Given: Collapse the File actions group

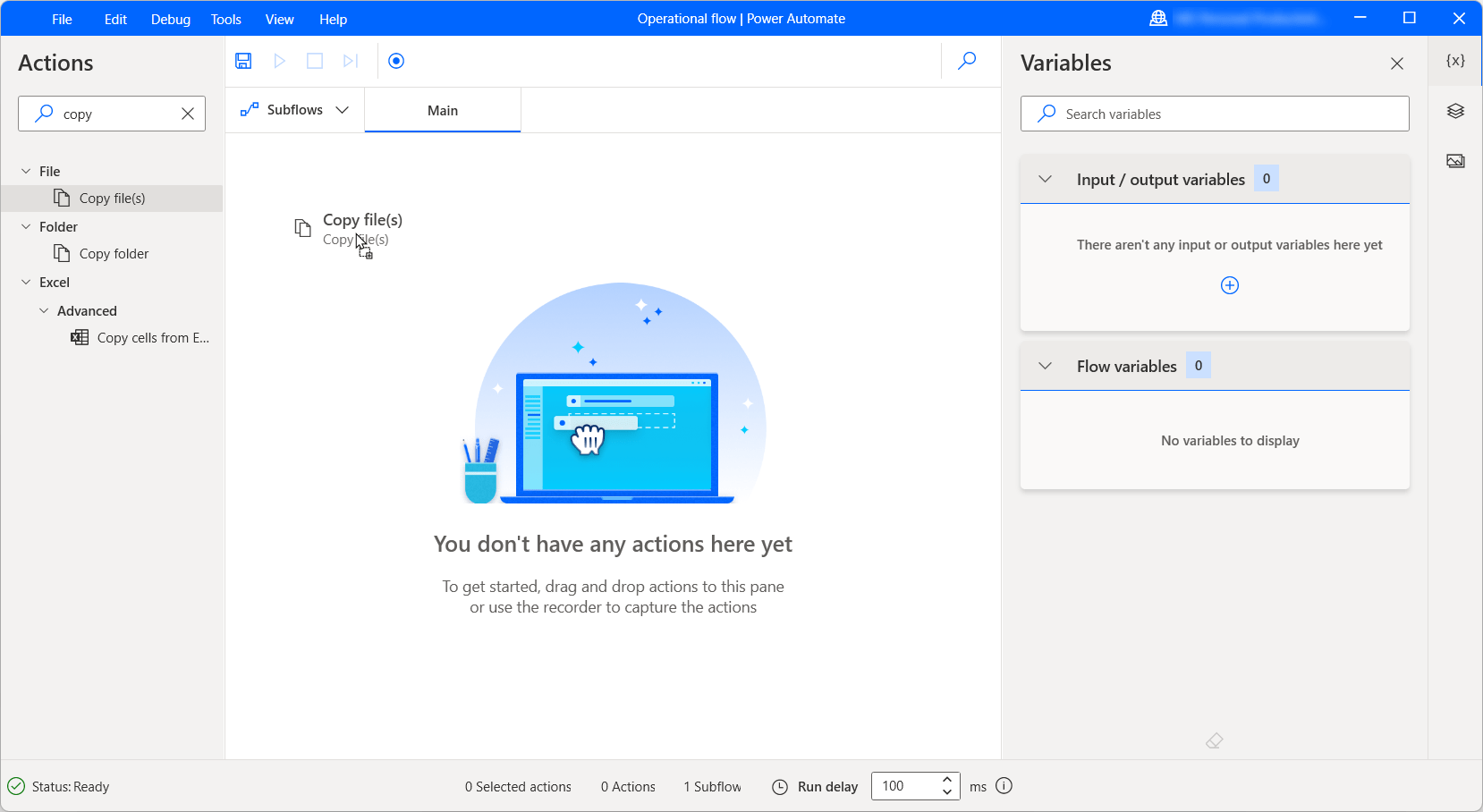Looking at the screenshot, I should [26, 171].
